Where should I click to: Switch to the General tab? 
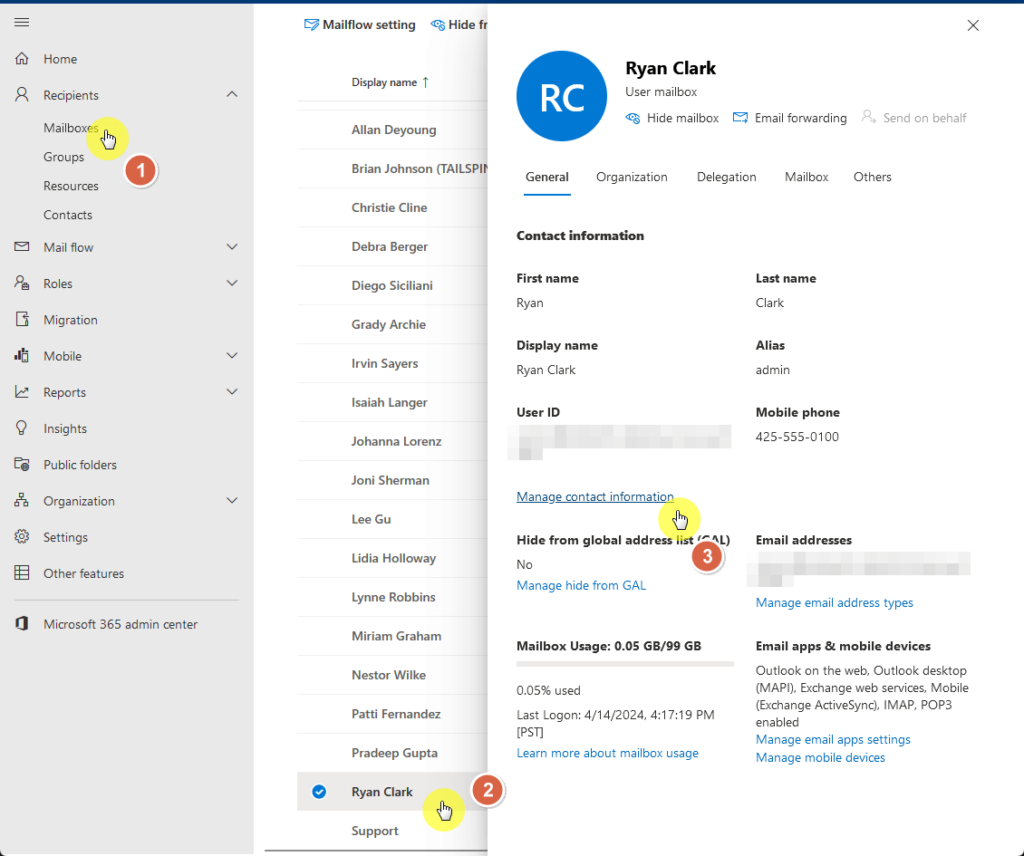coord(547,177)
